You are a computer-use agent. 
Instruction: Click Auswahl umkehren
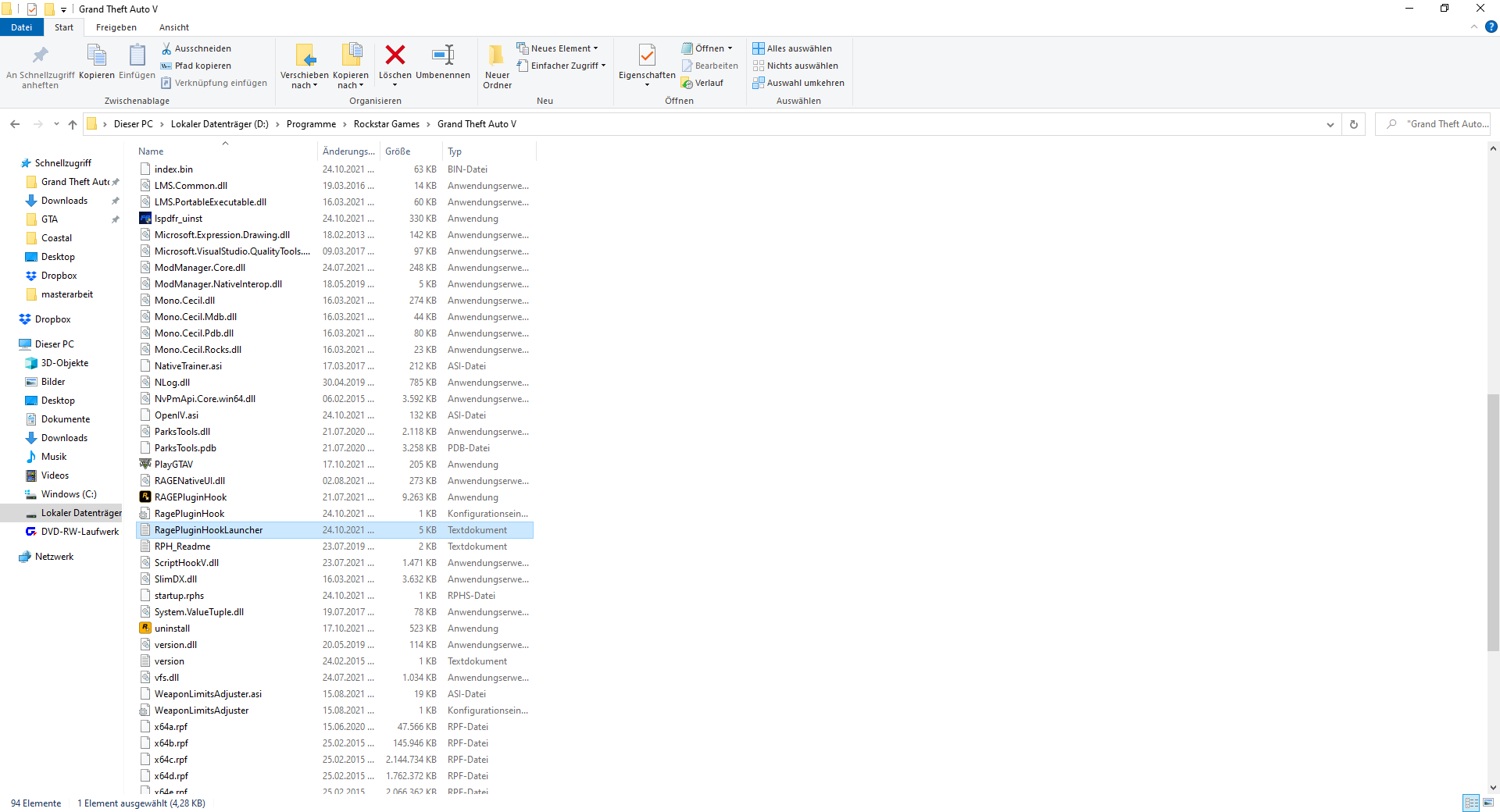tap(798, 83)
